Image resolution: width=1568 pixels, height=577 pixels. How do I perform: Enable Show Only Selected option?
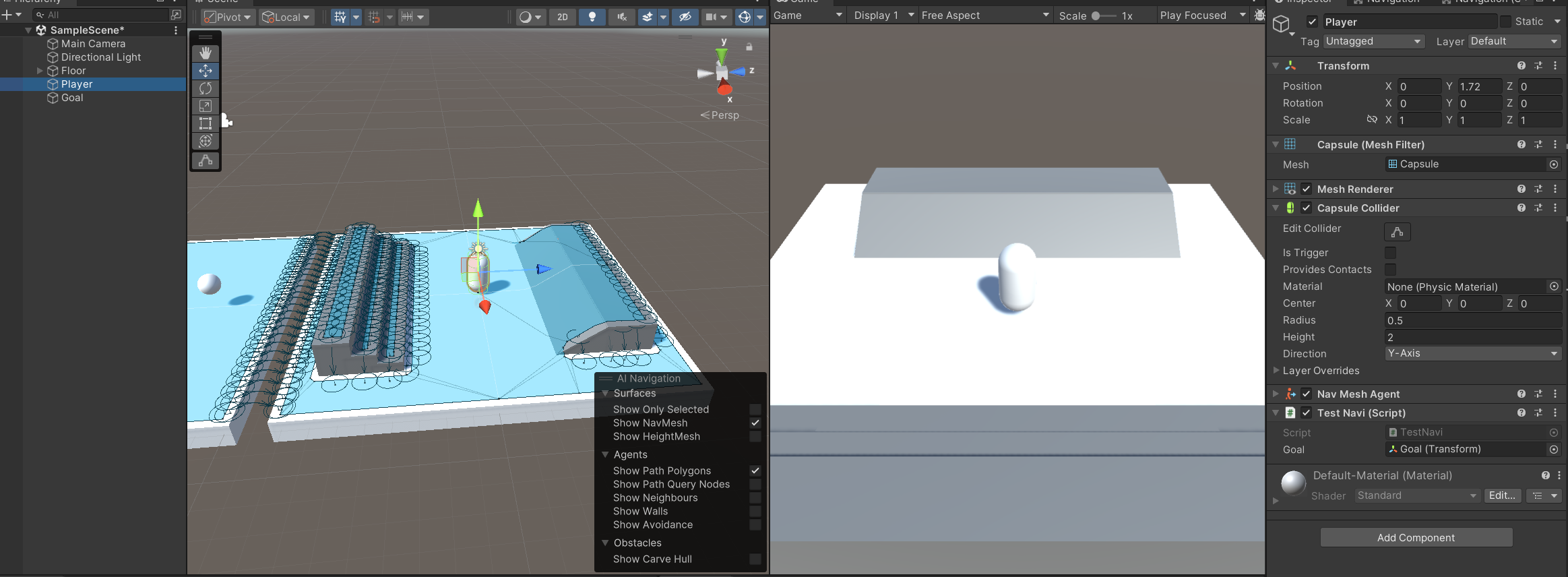point(755,409)
